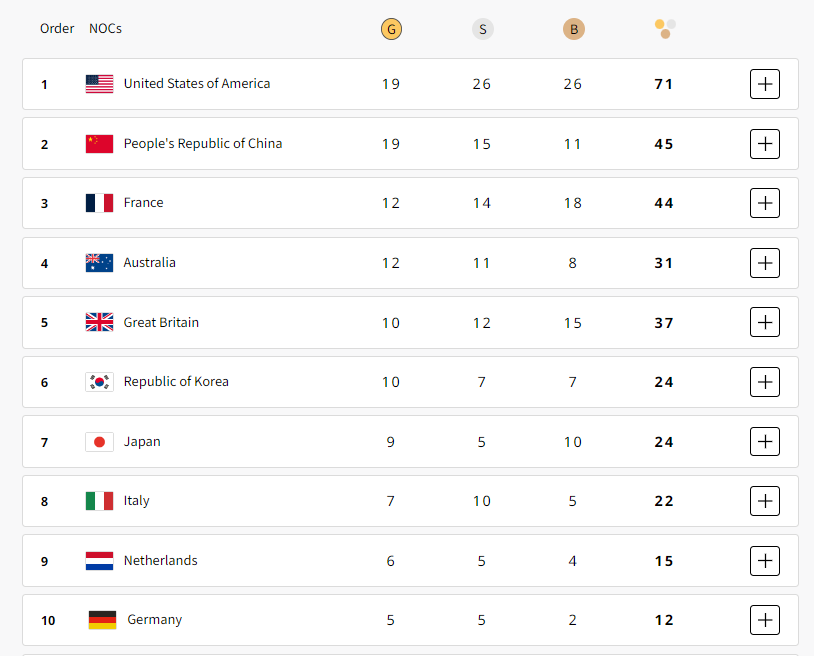Open Germany's expanded medal view

click(x=764, y=620)
